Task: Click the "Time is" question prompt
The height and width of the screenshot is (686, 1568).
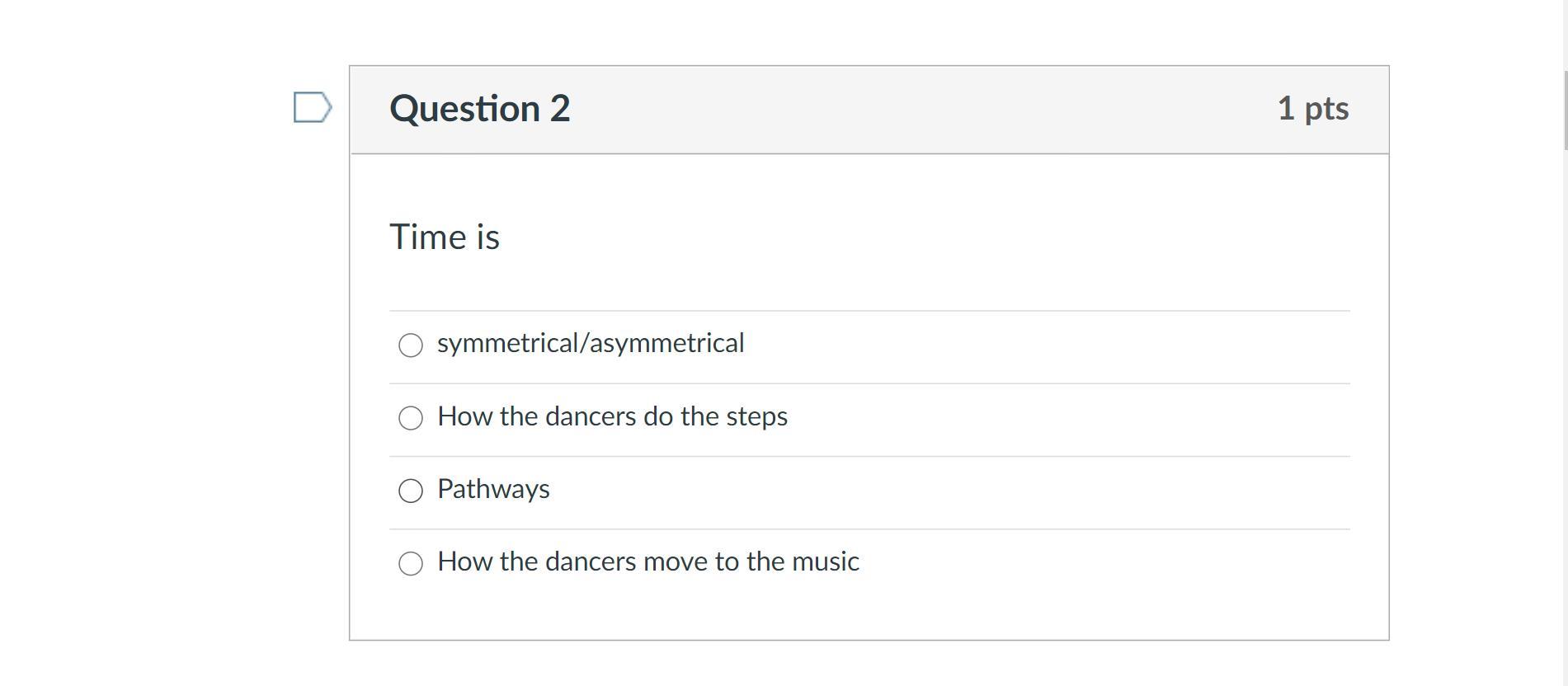Action: (x=445, y=237)
